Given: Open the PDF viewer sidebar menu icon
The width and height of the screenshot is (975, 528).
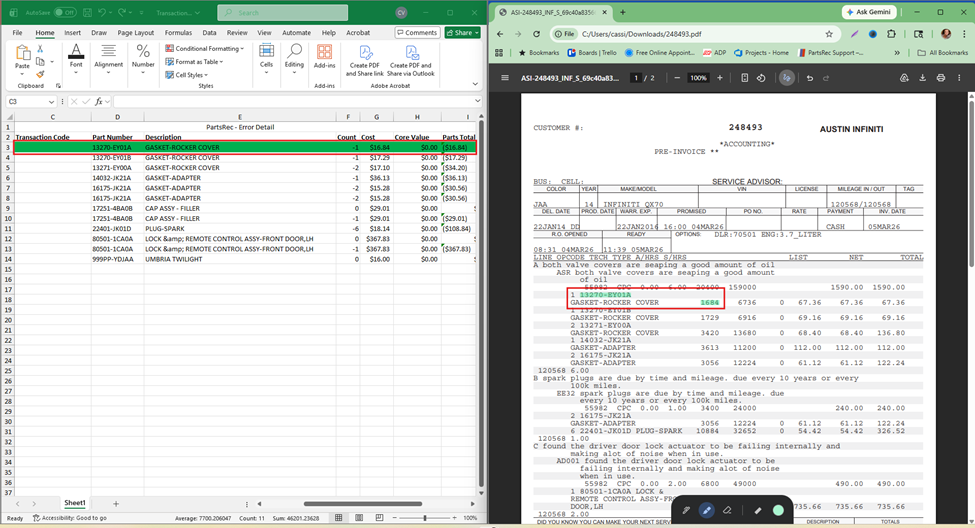Looking at the screenshot, I should [x=505, y=78].
